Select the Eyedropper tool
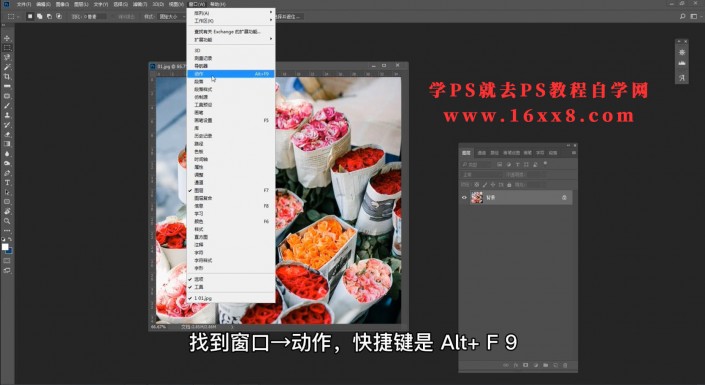 click(7, 86)
